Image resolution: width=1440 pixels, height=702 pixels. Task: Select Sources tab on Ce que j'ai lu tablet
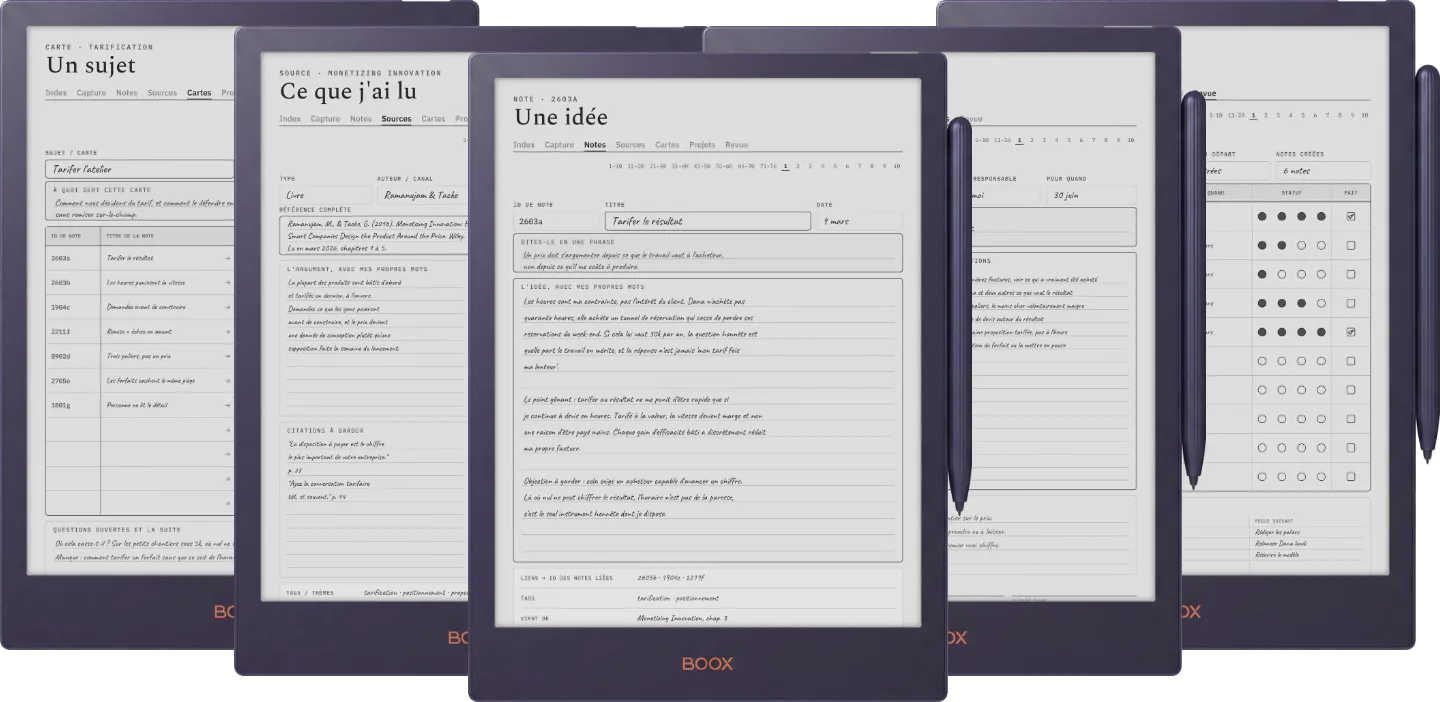[396, 119]
